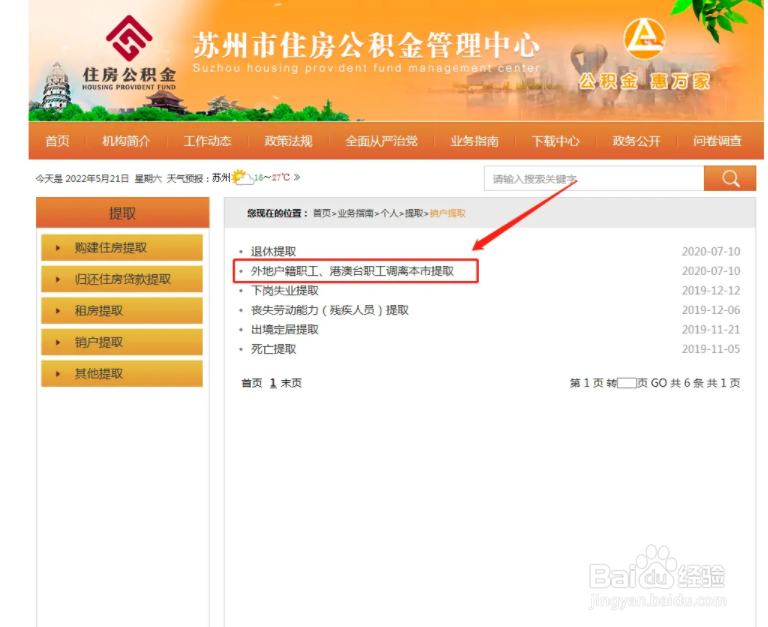Click the date 2019-11-05
768x627 pixels.
(x=711, y=349)
